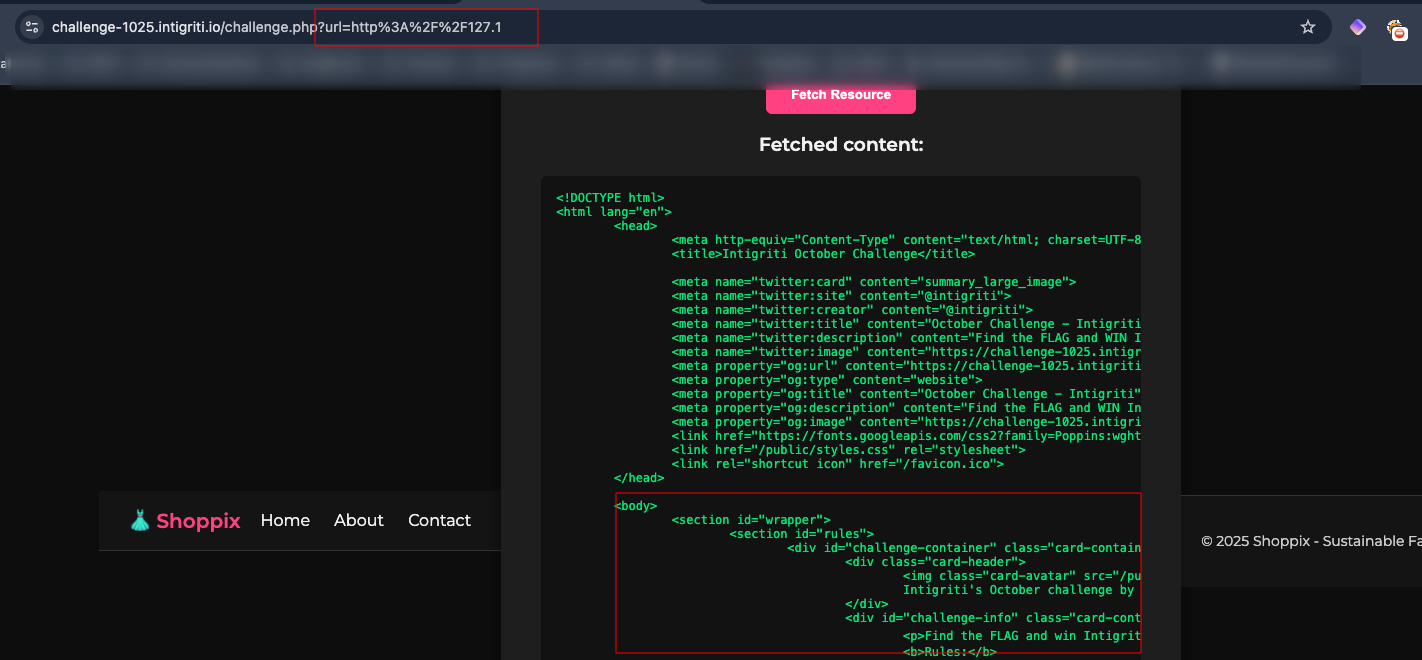
Task: Navigate to the Contact page link
Action: tap(439, 520)
